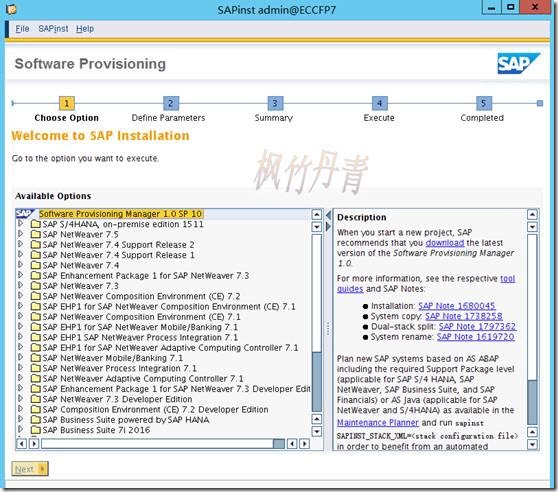Open SAP Note 1738258 system copy link
Screen dimensions: 558x492
[x=464, y=316]
